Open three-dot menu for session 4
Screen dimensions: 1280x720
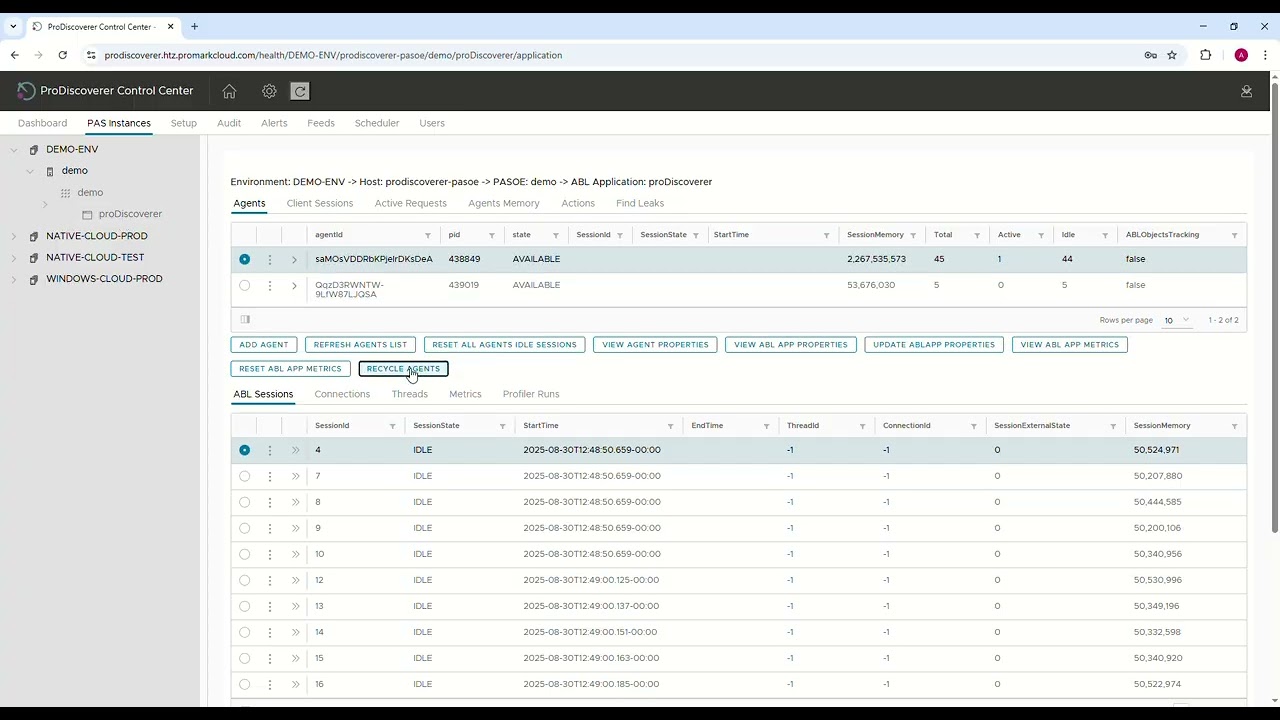pos(269,450)
